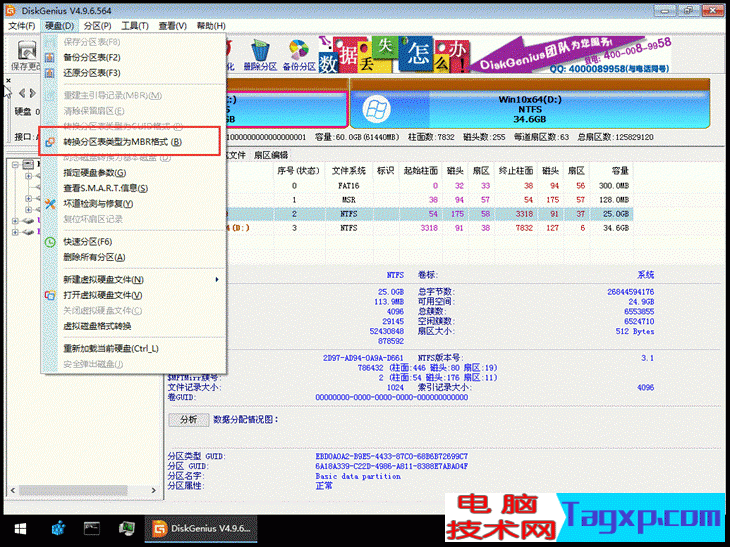The width and height of the screenshot is (730, 547).
Task: Go to previous disk with left arrow
Action: [22, 93]
